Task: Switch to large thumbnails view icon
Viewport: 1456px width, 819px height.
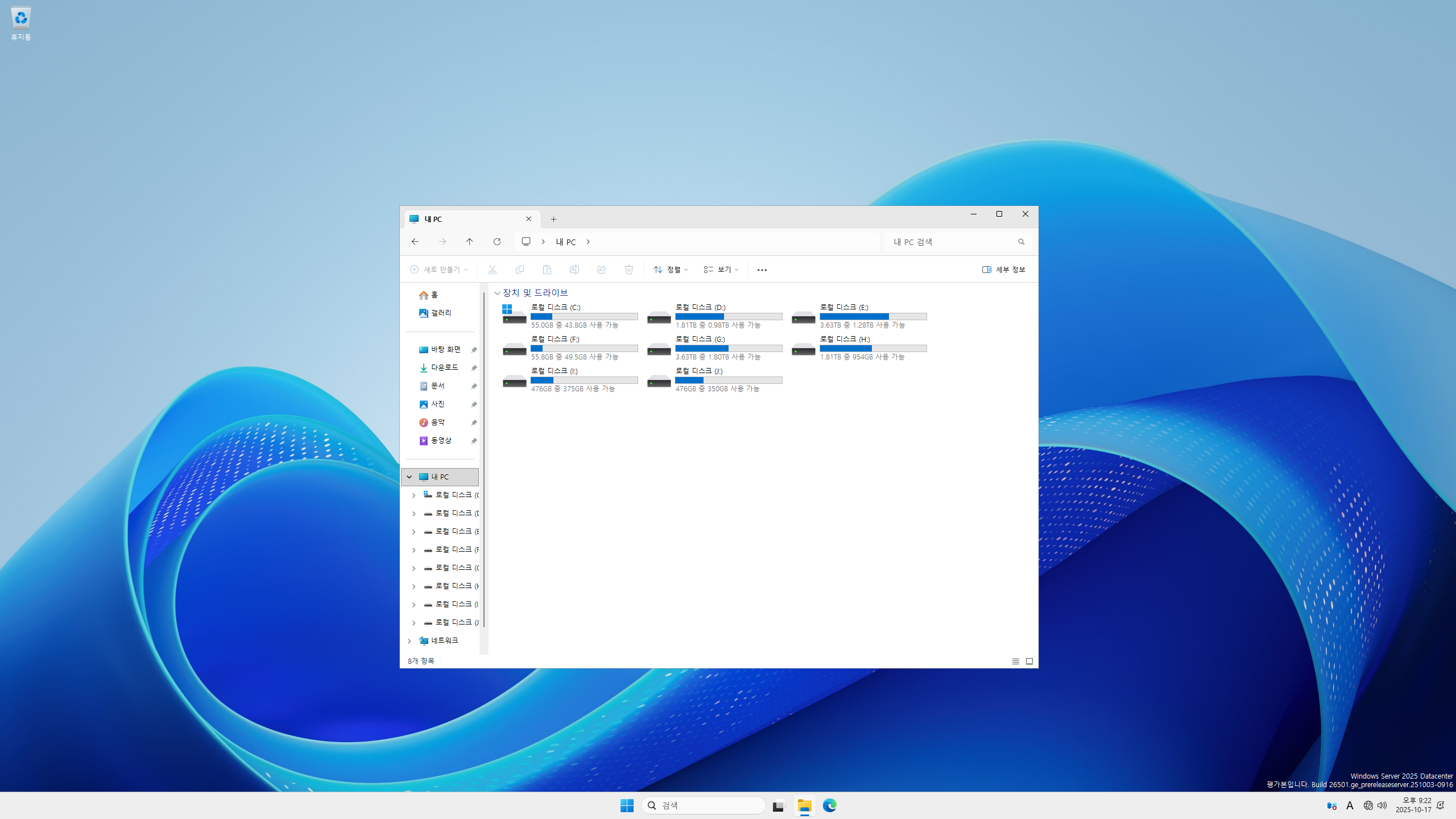Action: pyautogui.click(x=1029, y=661)
